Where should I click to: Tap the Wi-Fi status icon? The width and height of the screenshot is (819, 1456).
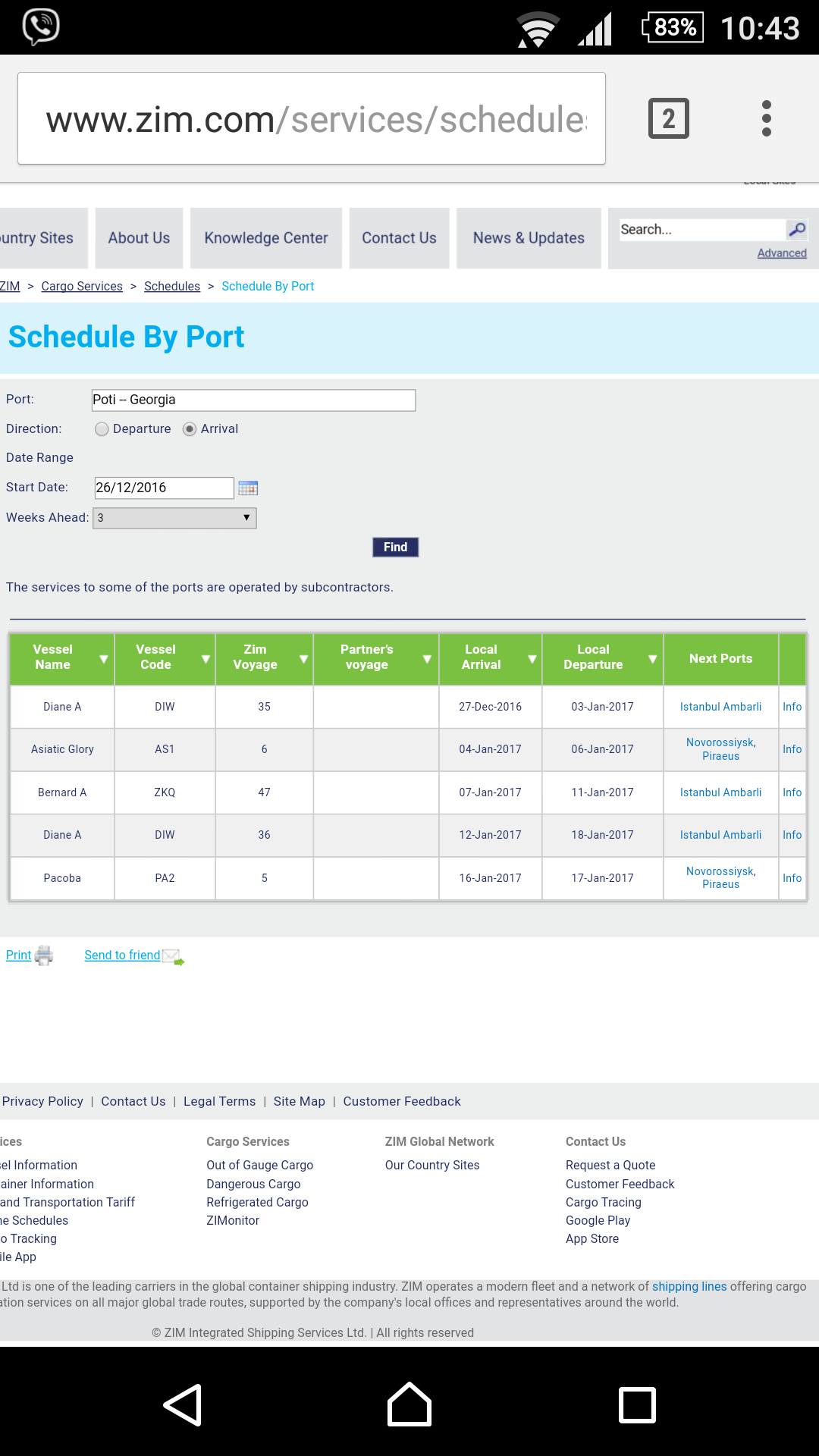point(538,30)
